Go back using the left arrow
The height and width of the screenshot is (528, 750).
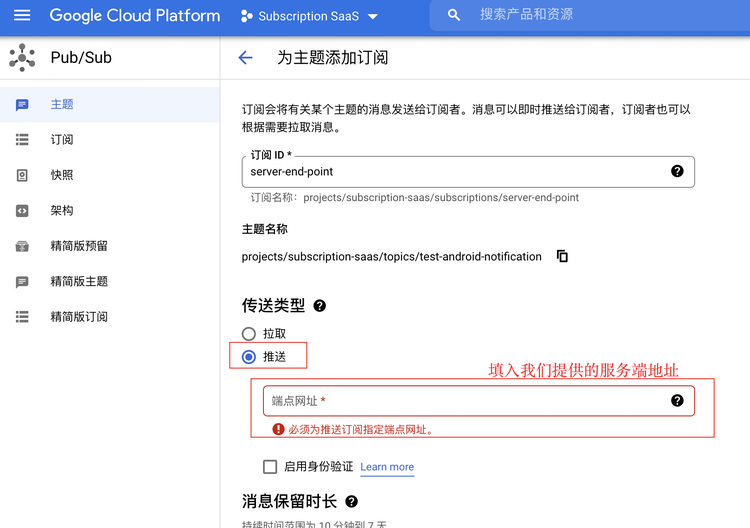point(245,58)
